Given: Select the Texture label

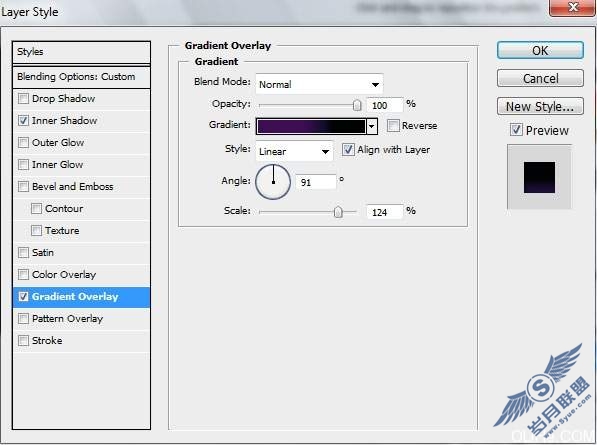Looking at the screenshot, I should [x=62, y=231].
